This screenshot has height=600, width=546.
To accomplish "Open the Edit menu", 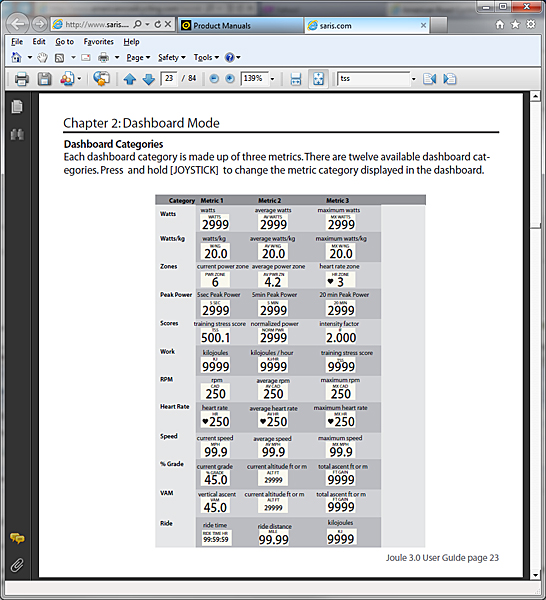I will [39, 42].
